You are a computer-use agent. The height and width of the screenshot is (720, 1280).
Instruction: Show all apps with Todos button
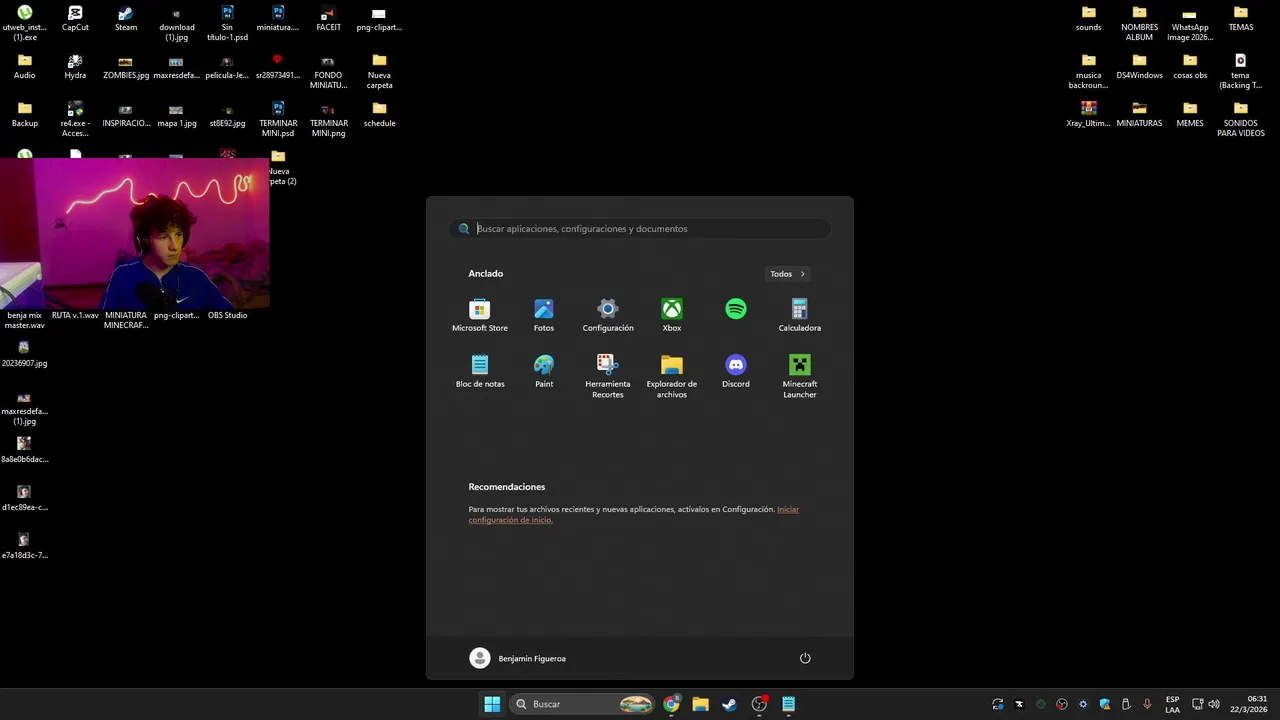[x=788, y=274]
